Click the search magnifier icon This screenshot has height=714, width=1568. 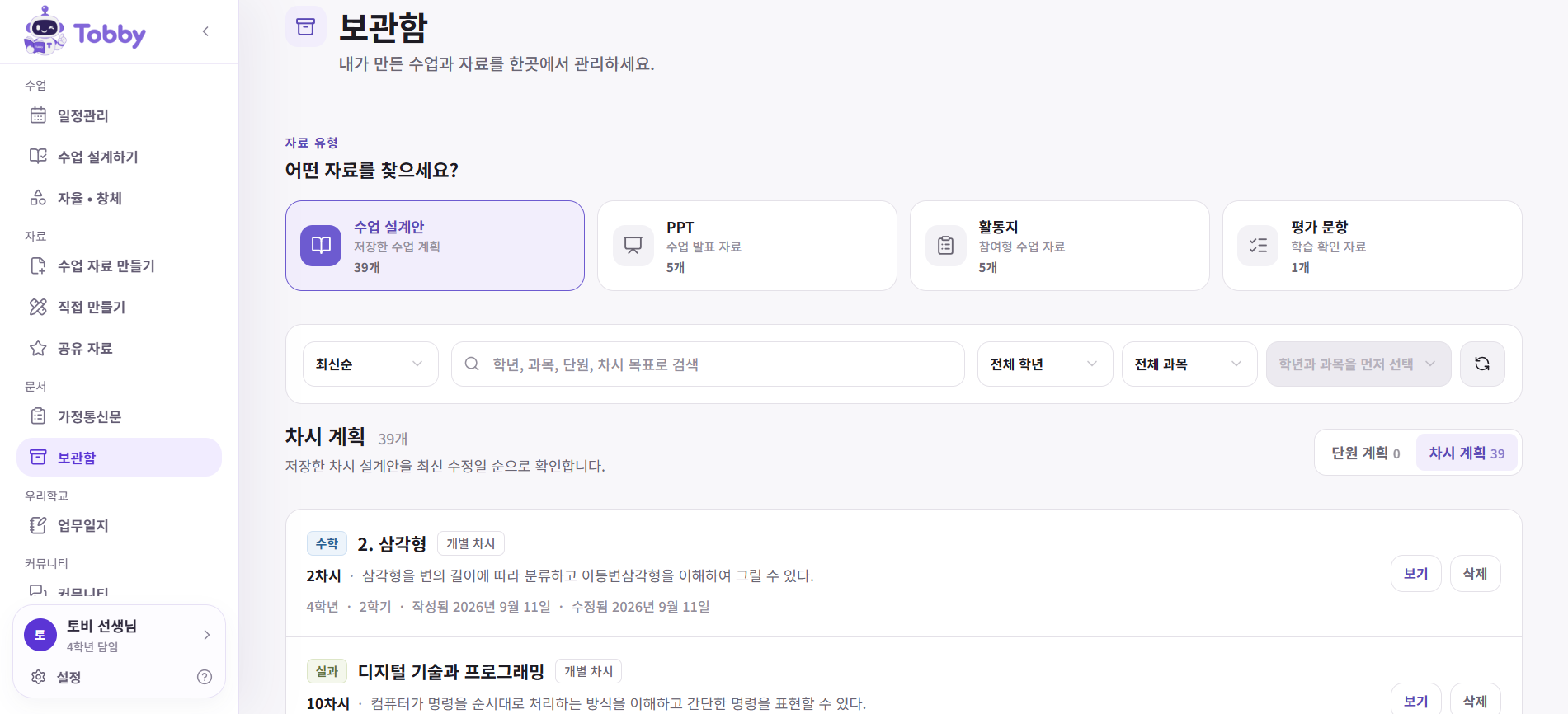tap(472, 364)
